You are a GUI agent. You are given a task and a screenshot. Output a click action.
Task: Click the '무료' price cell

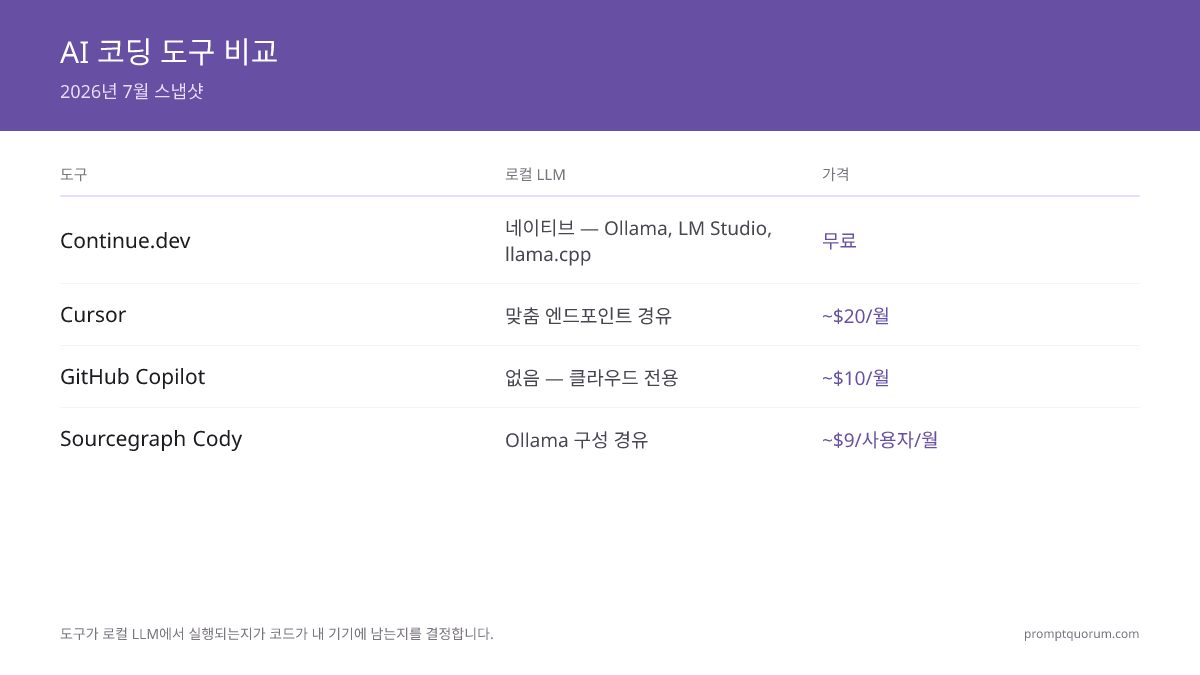coord(839,241)
